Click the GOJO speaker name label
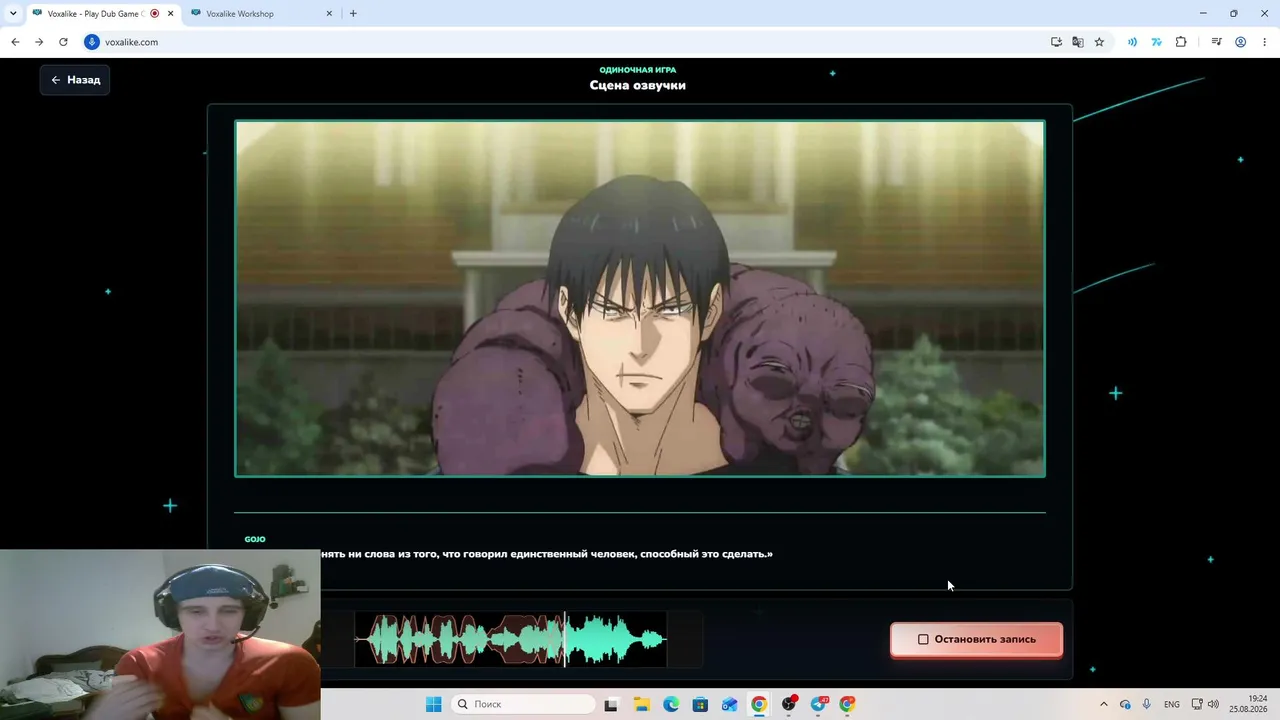1280x720 pixels. (255, 539)
